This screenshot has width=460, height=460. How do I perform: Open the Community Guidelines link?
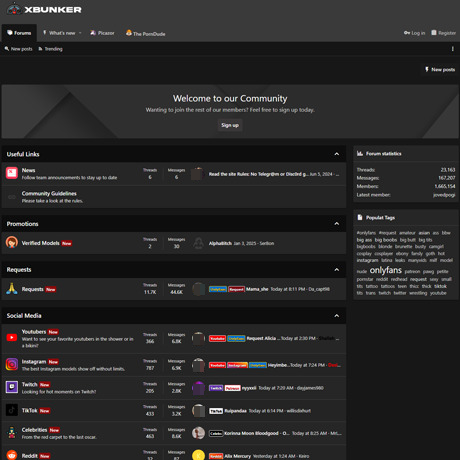click(x=49, y=193)
